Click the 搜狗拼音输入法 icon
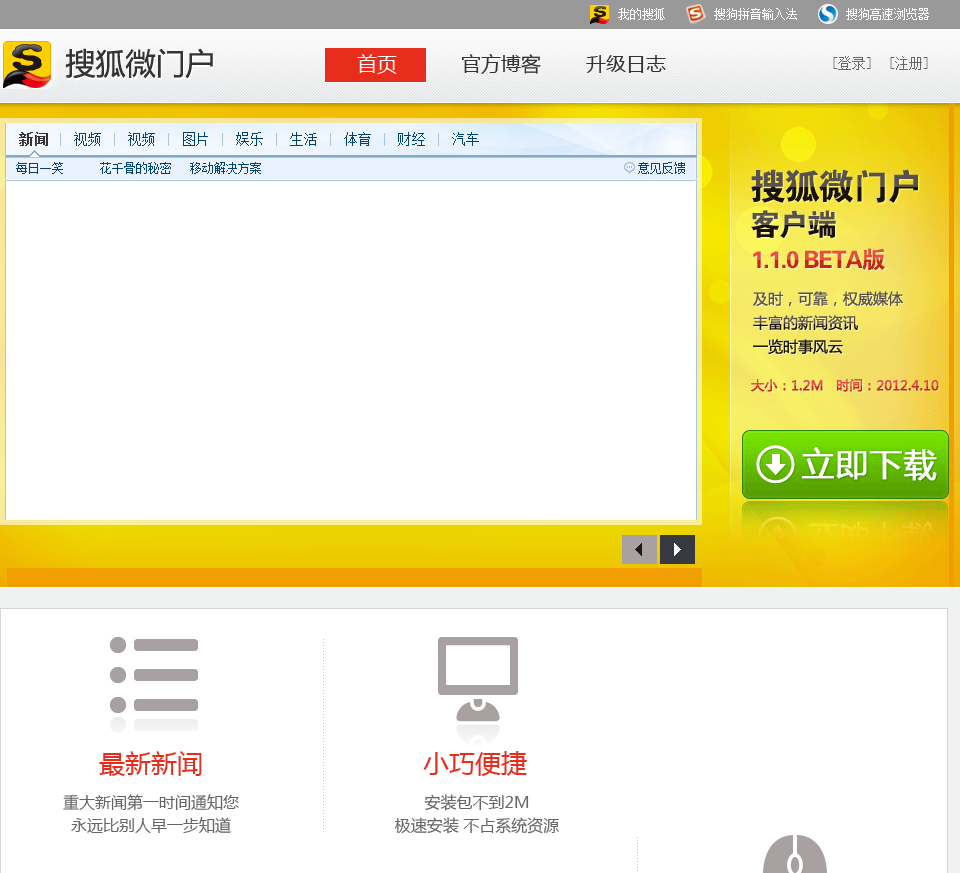Screen dimensions: 960x873 click(x=696, y=13)
